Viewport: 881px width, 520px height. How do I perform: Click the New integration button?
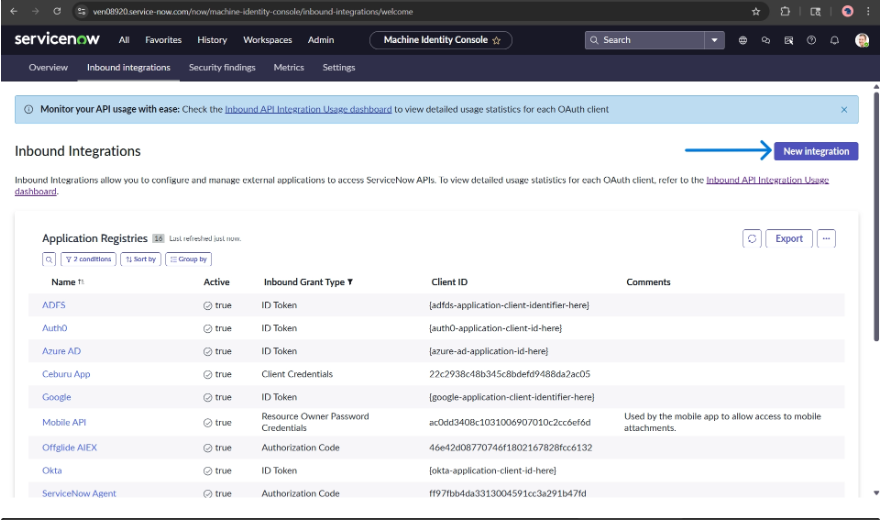point(816,151)
